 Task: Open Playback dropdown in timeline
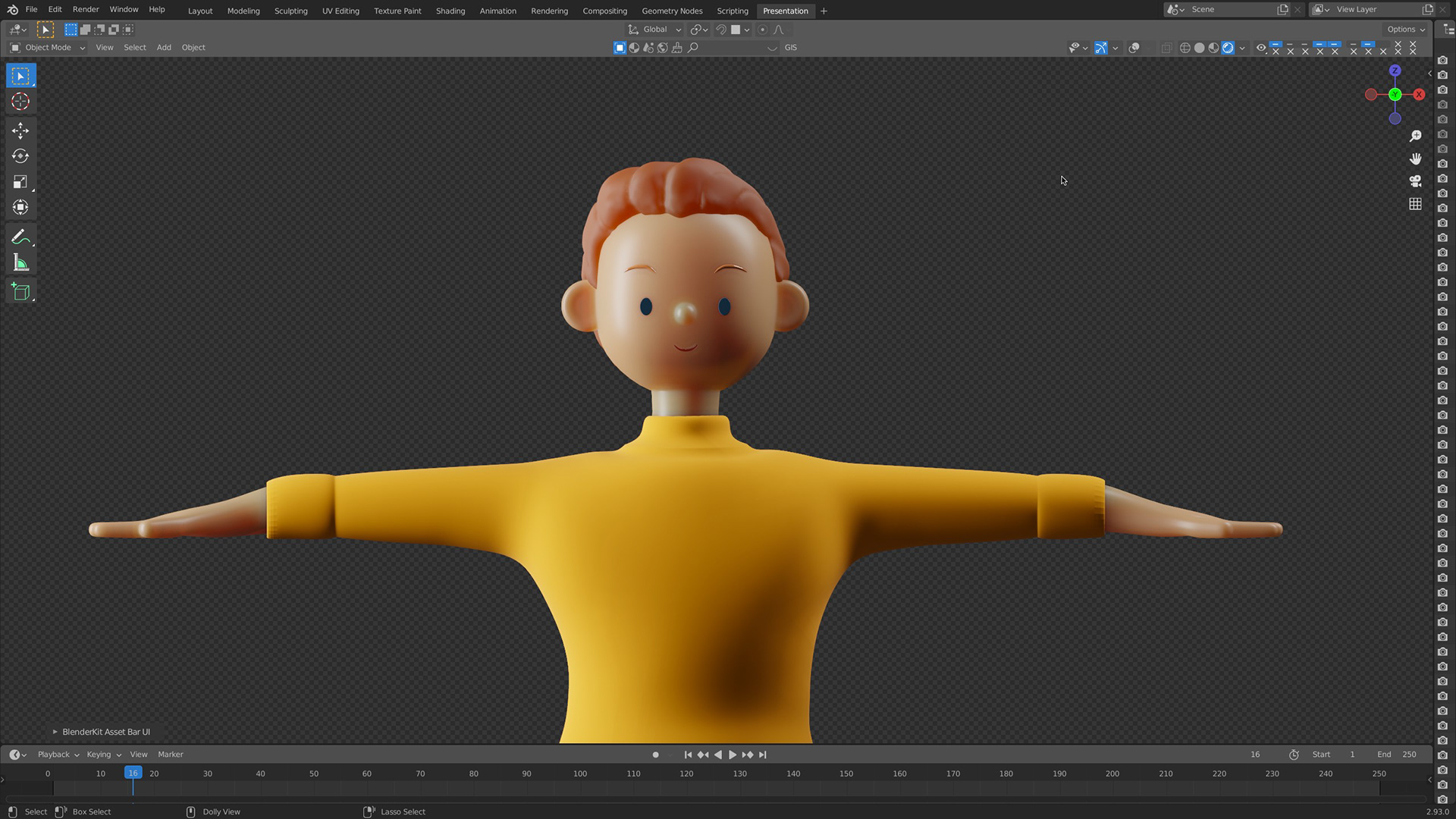click(x=58, y=755)
